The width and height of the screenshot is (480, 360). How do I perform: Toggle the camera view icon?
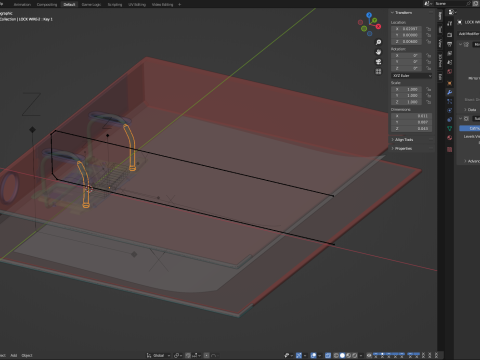coord(378,62)
